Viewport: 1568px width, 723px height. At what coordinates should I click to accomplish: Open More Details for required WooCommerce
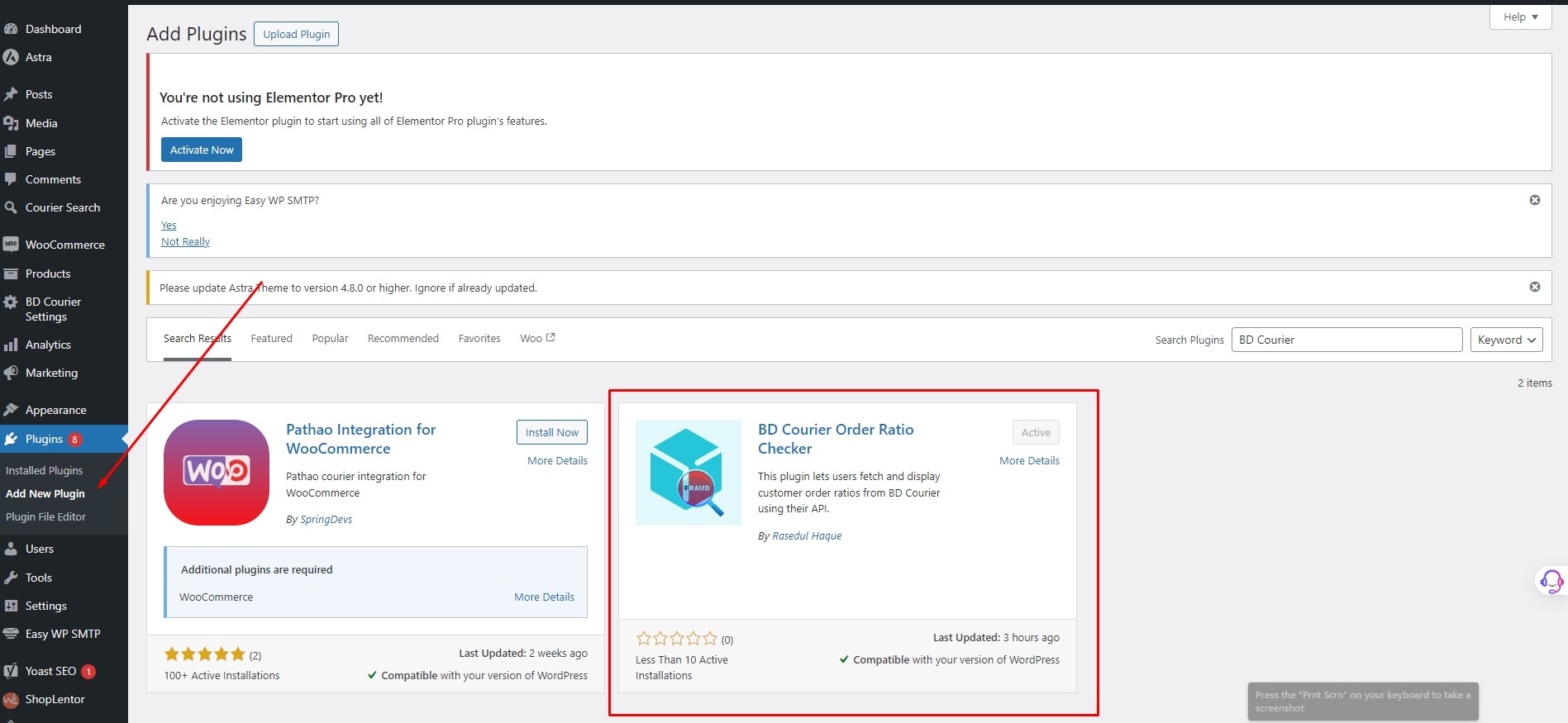[x=544, y=597]
